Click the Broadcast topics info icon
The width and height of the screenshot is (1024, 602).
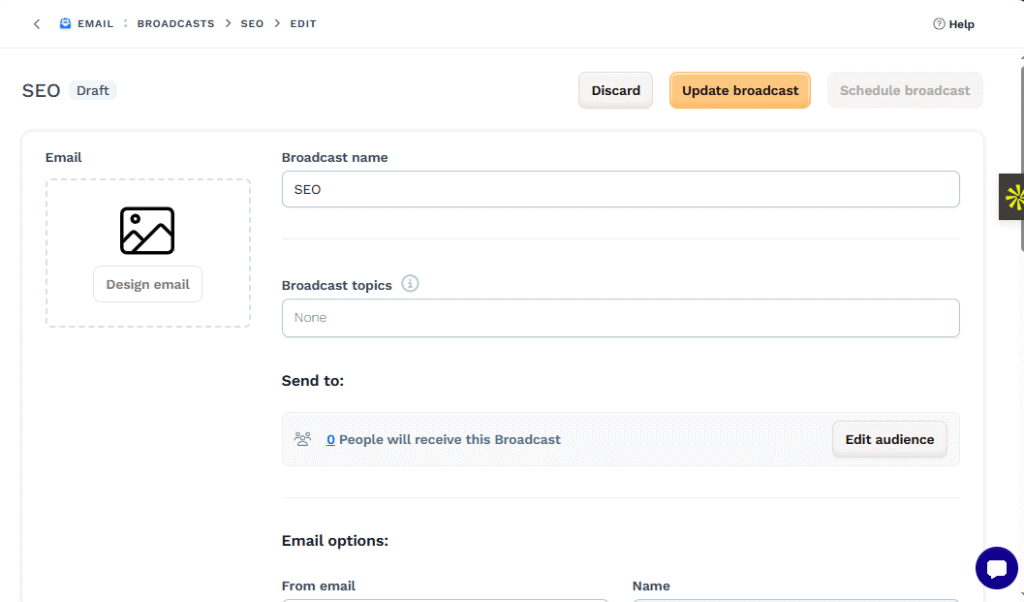[x=409, y=283]
